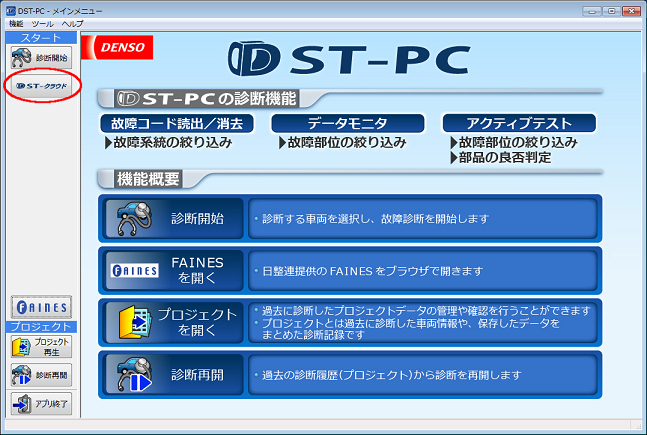The height and width of the screenshot is (435, 647).
Task: Click the 機能概要 section heading
Action: (x=148, y=179)
